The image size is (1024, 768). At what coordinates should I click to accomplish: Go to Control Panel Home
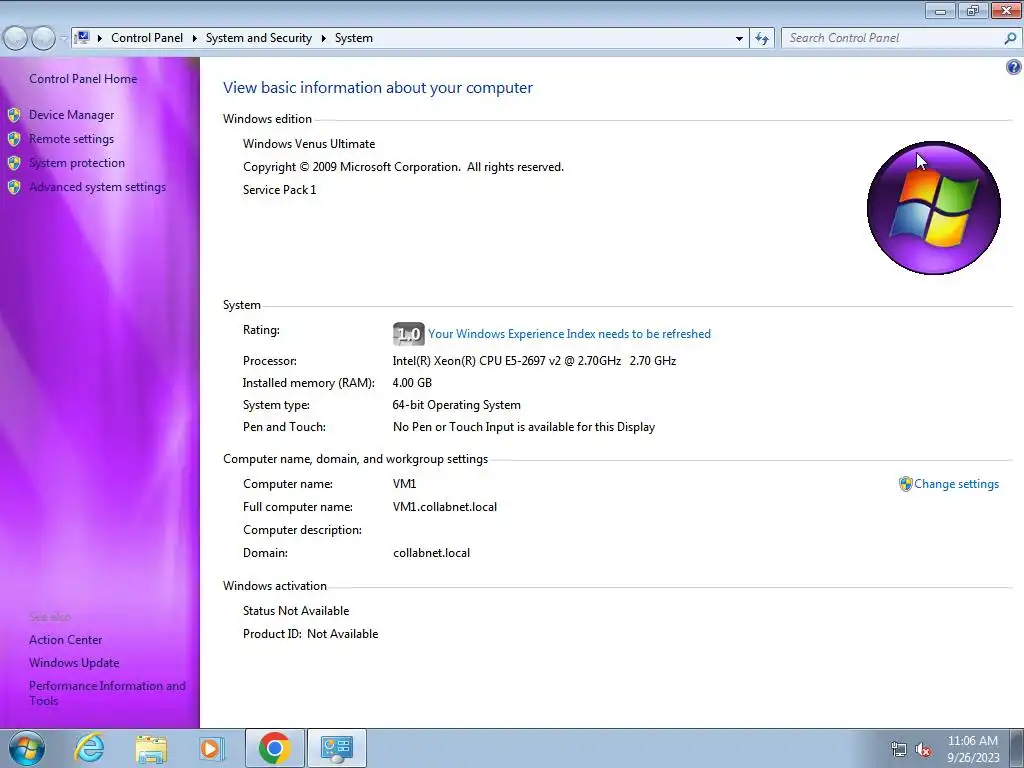tap(83, 79)
